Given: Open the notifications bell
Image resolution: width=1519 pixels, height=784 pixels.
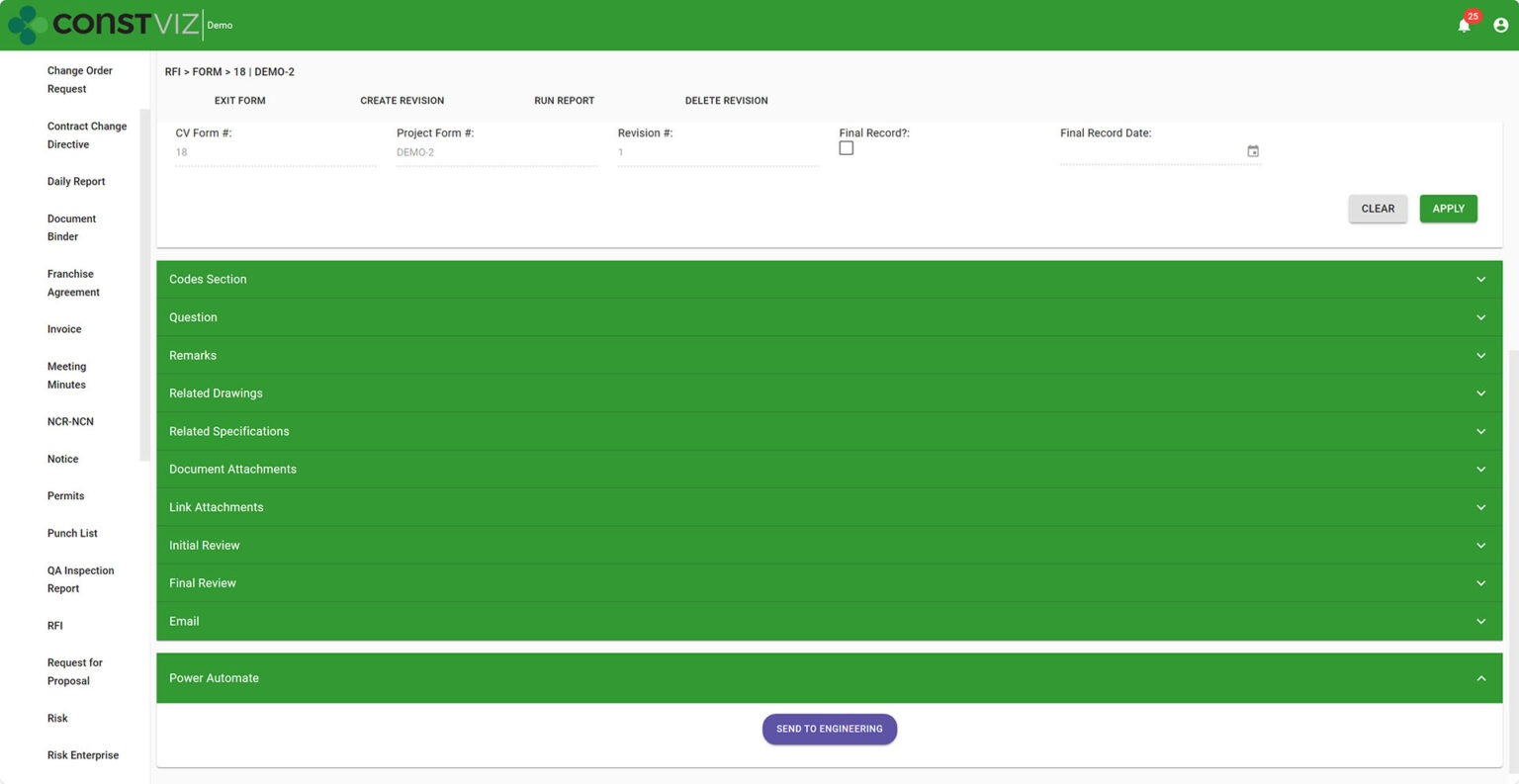Looking at the screenshot, I should pyautogui.click(x=1464, y=24).
